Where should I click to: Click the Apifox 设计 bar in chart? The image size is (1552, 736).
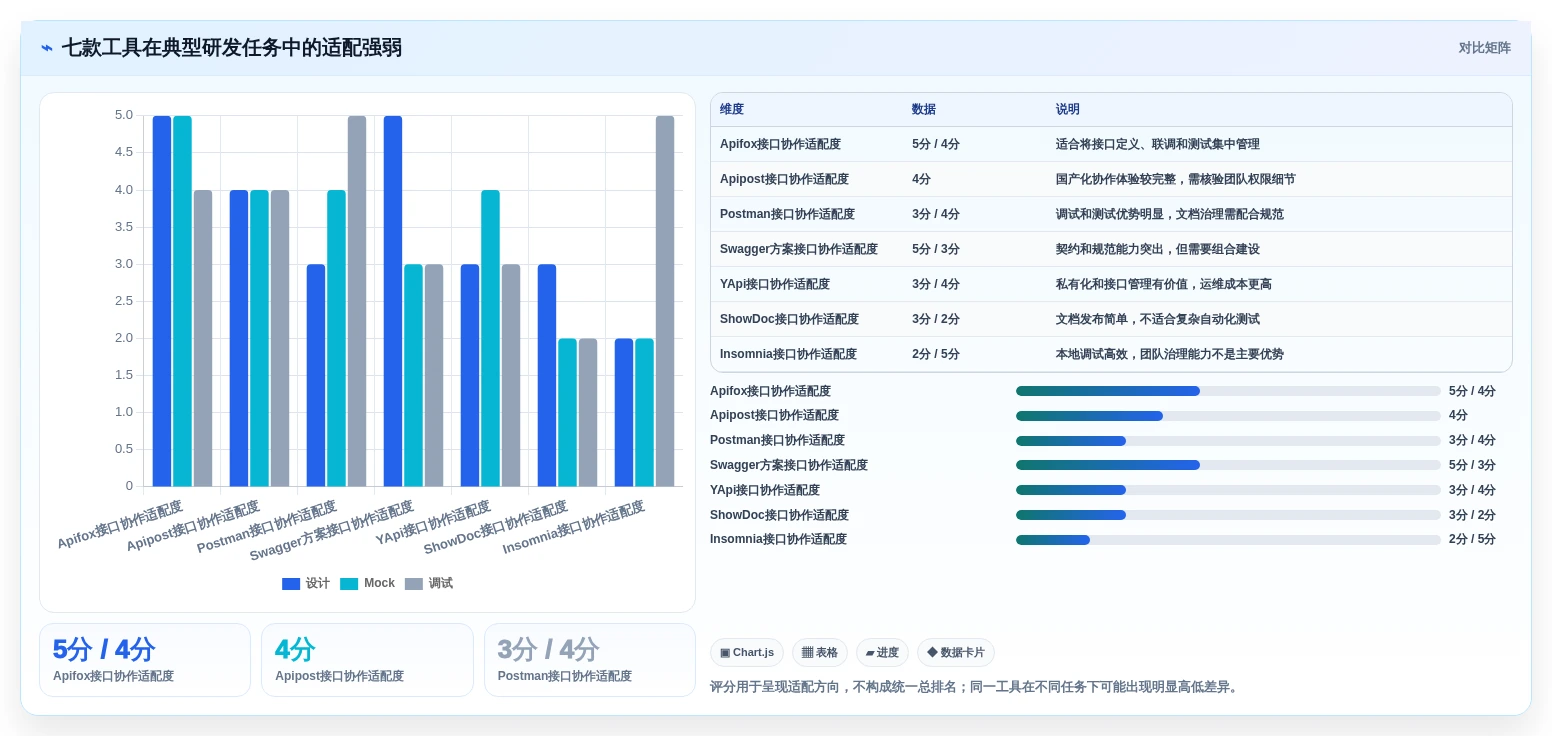[x=162, y=301]
